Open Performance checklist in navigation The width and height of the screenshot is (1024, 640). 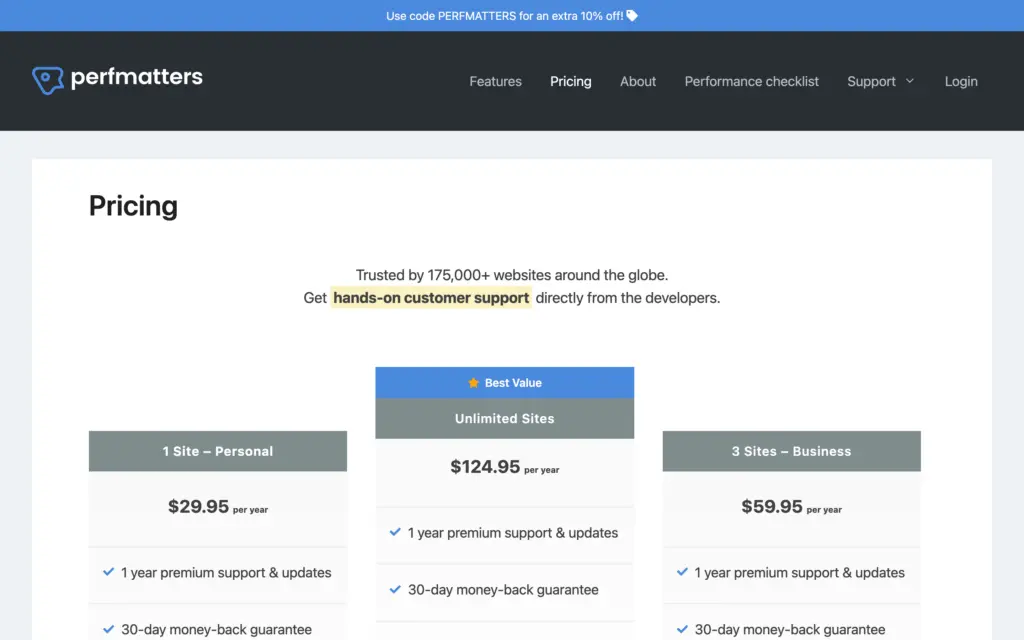(752, 82)
